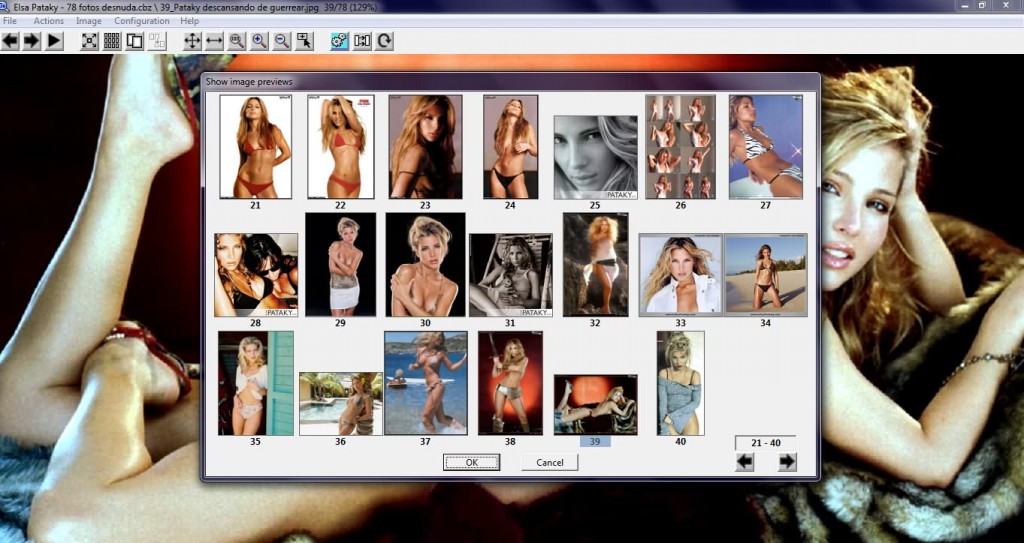Open the Actions menu

(x=48, y=21)
